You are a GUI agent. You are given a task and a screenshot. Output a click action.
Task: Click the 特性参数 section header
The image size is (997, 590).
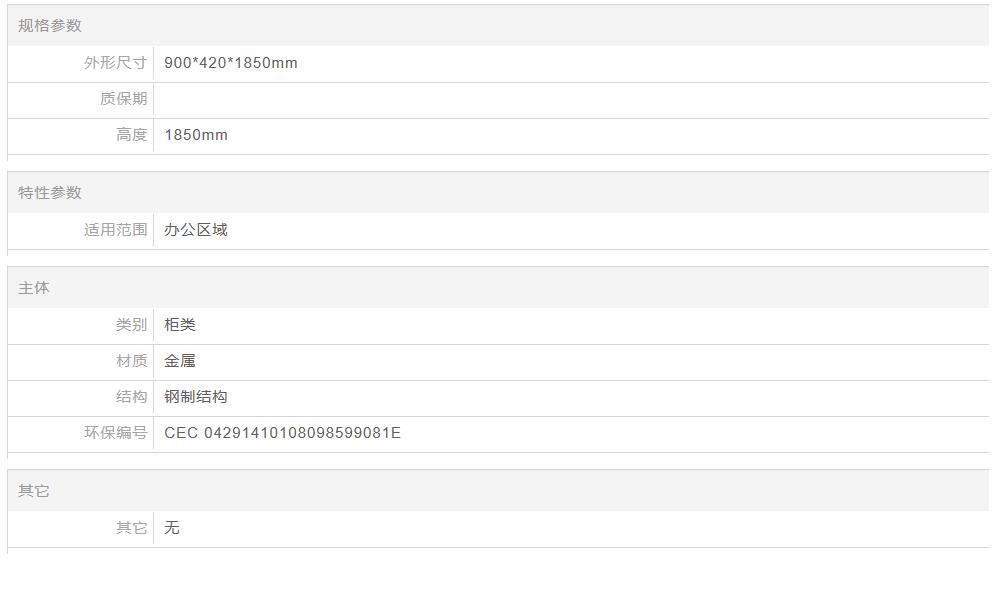pyautogui.click(x=50, y=193)
